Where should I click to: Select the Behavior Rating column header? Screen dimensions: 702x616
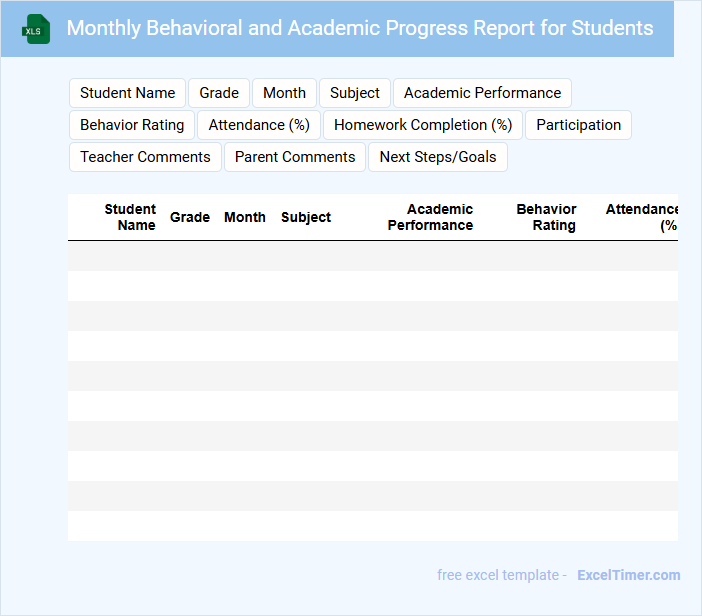[546, 217]
